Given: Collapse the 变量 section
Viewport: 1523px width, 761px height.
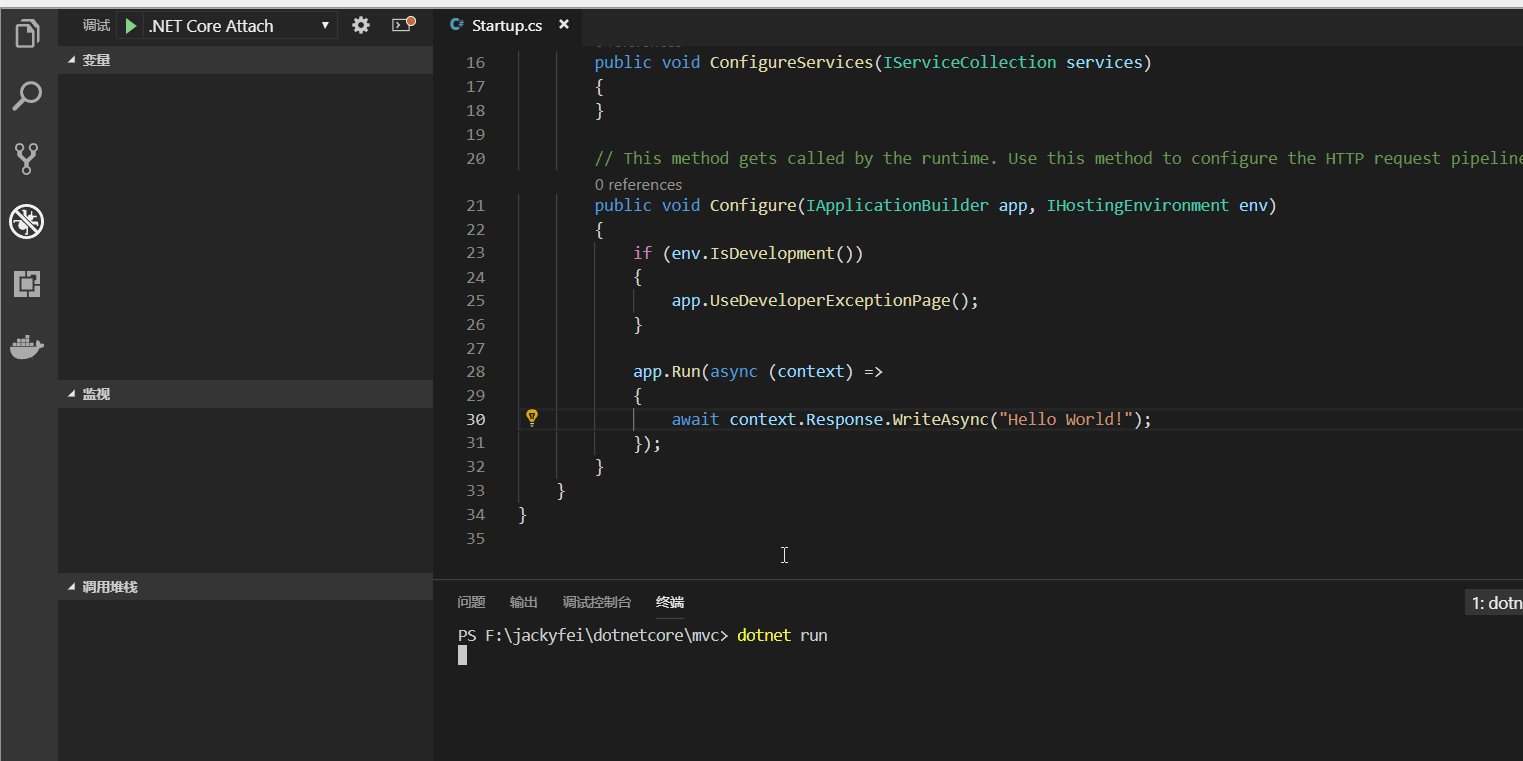Looking at the screenshot, I should coord(88,60).
